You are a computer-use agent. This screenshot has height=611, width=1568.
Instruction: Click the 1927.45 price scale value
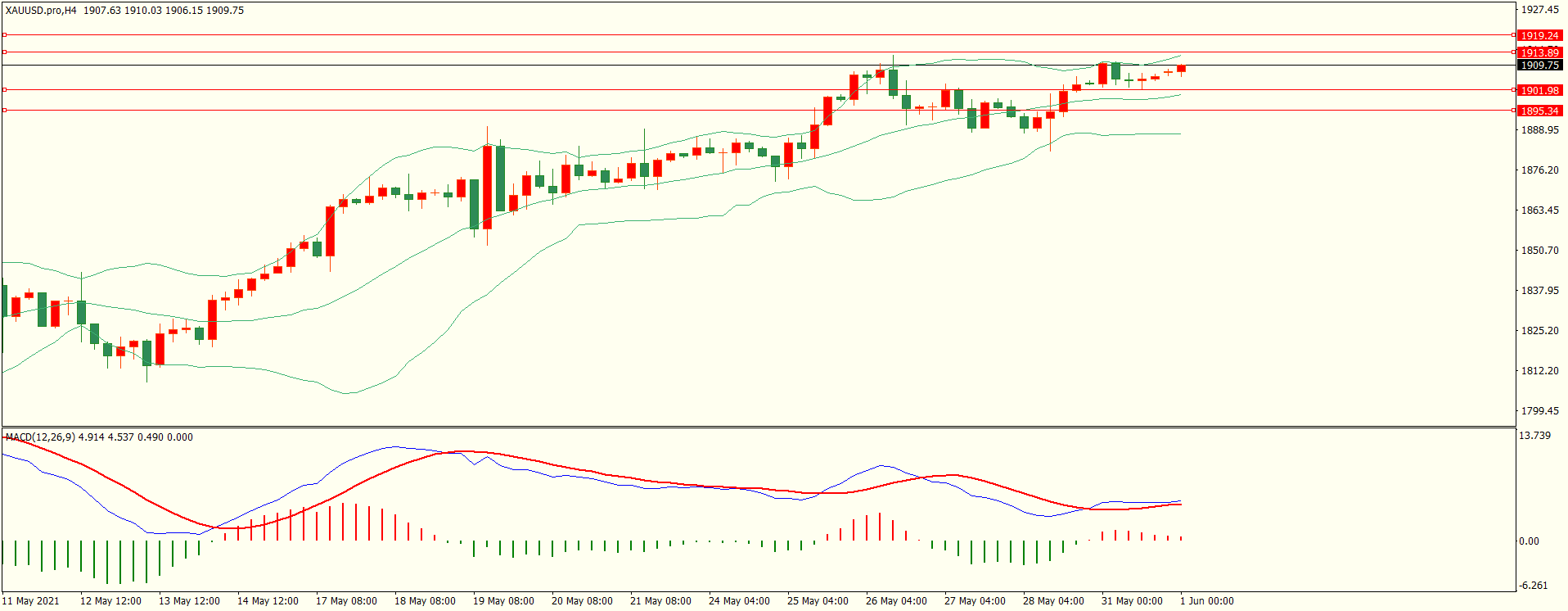pyautogui.click(x=1539, y=10)
